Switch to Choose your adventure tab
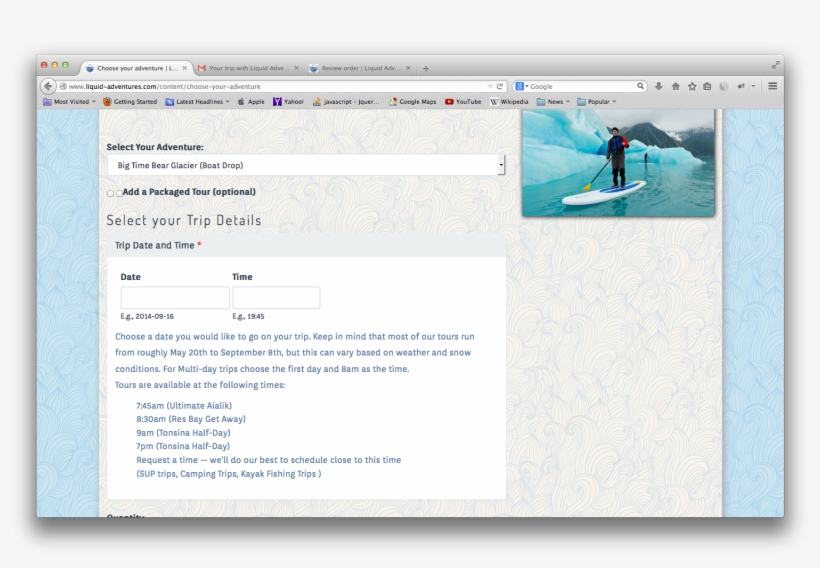Screen dimensions: 820x568 (137, 68)
